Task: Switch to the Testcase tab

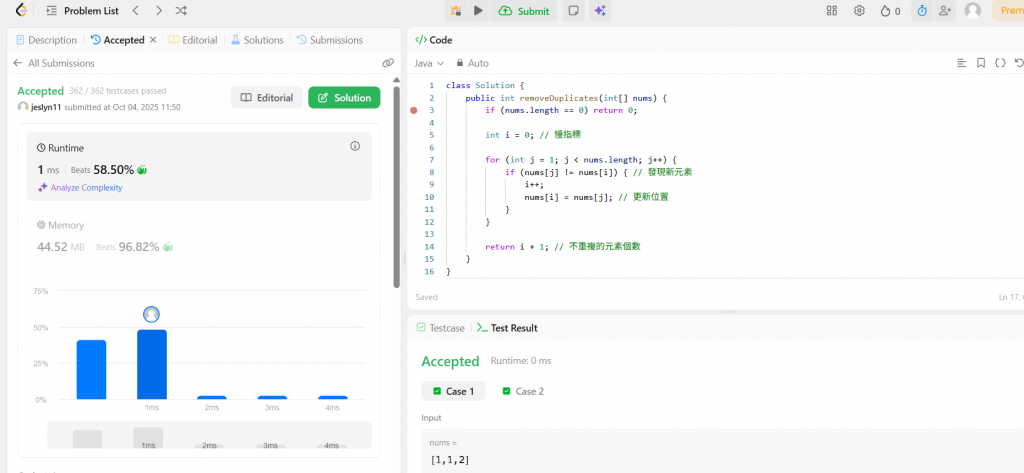Action: pyautogui.click(x=441, y=328)
